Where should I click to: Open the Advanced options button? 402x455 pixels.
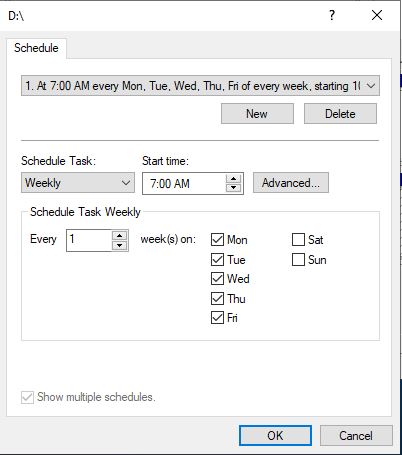coord(291,183)
